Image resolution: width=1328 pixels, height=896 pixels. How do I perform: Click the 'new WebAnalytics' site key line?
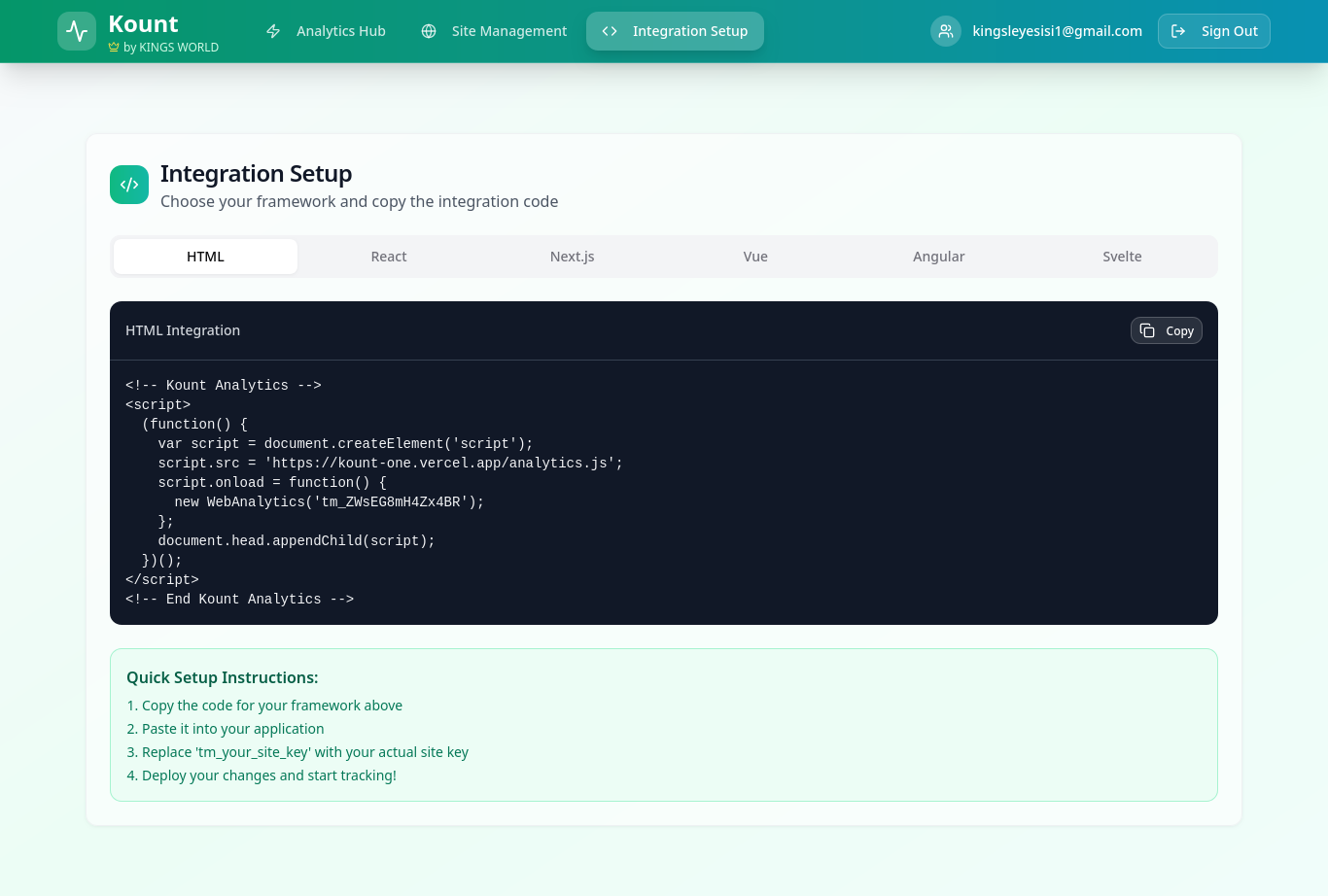point(330,501)
